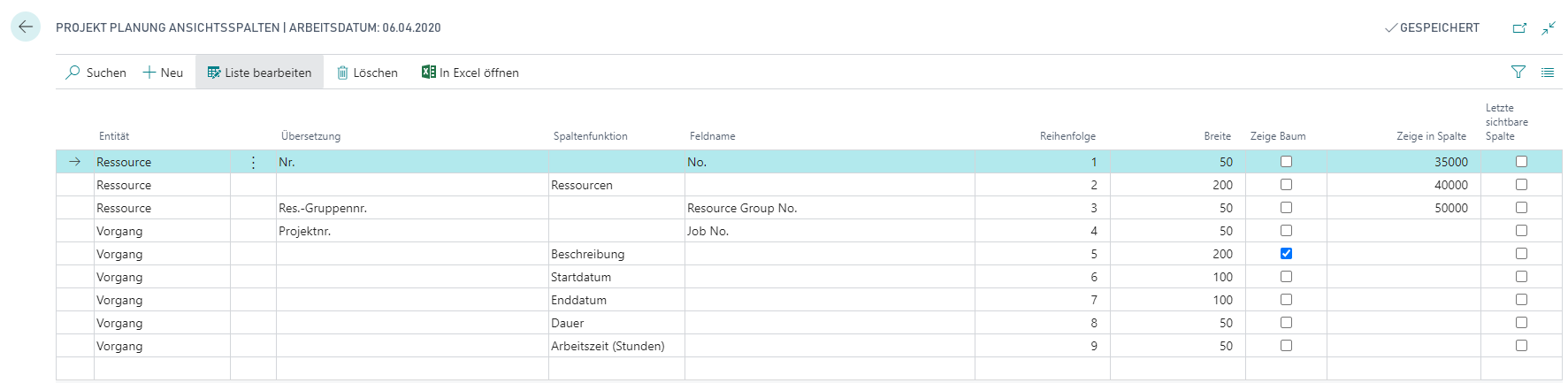Toggle Zeige Baum checkbox for Startdatum row
The image size is (1568, 383).
[x=1286, y=277]
